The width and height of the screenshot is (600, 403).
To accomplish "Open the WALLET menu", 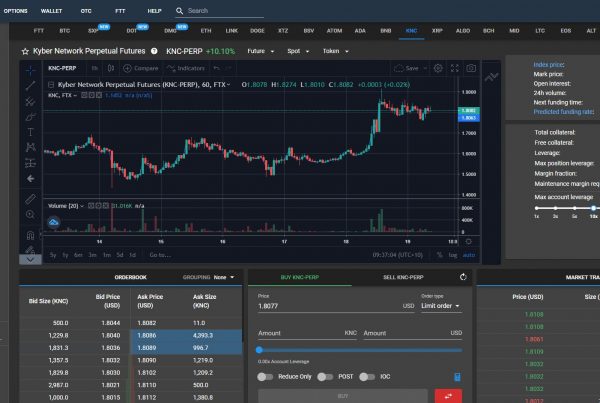I will (51, 11).
